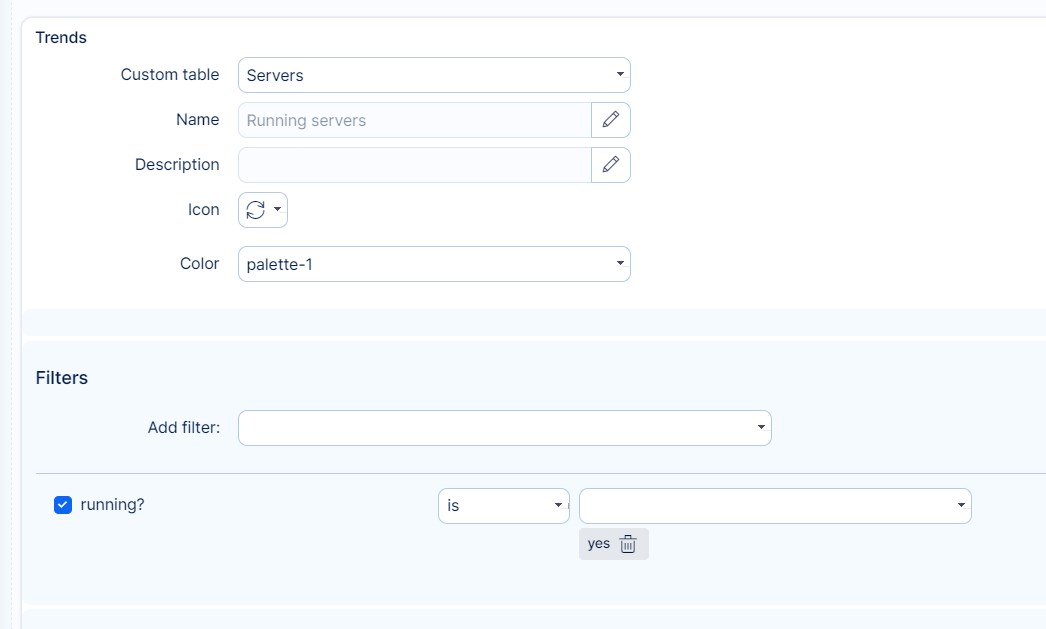Viewport: 1046px width, 629px height.
Task: Click the refresh-arrows icon in the Icon picker
Action: 255,210
